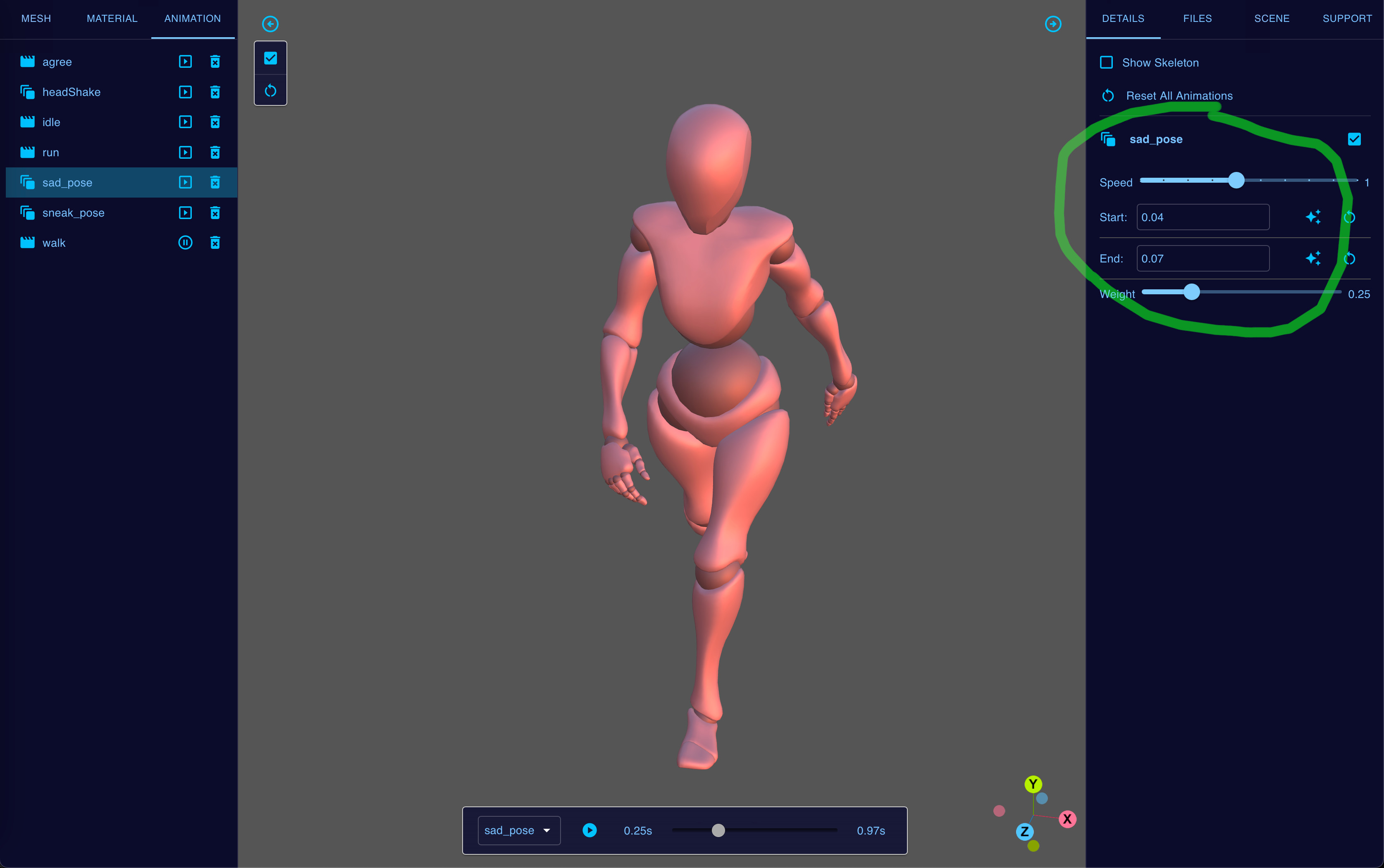Delete the sneak_pose animation

[x=215, y=212]
